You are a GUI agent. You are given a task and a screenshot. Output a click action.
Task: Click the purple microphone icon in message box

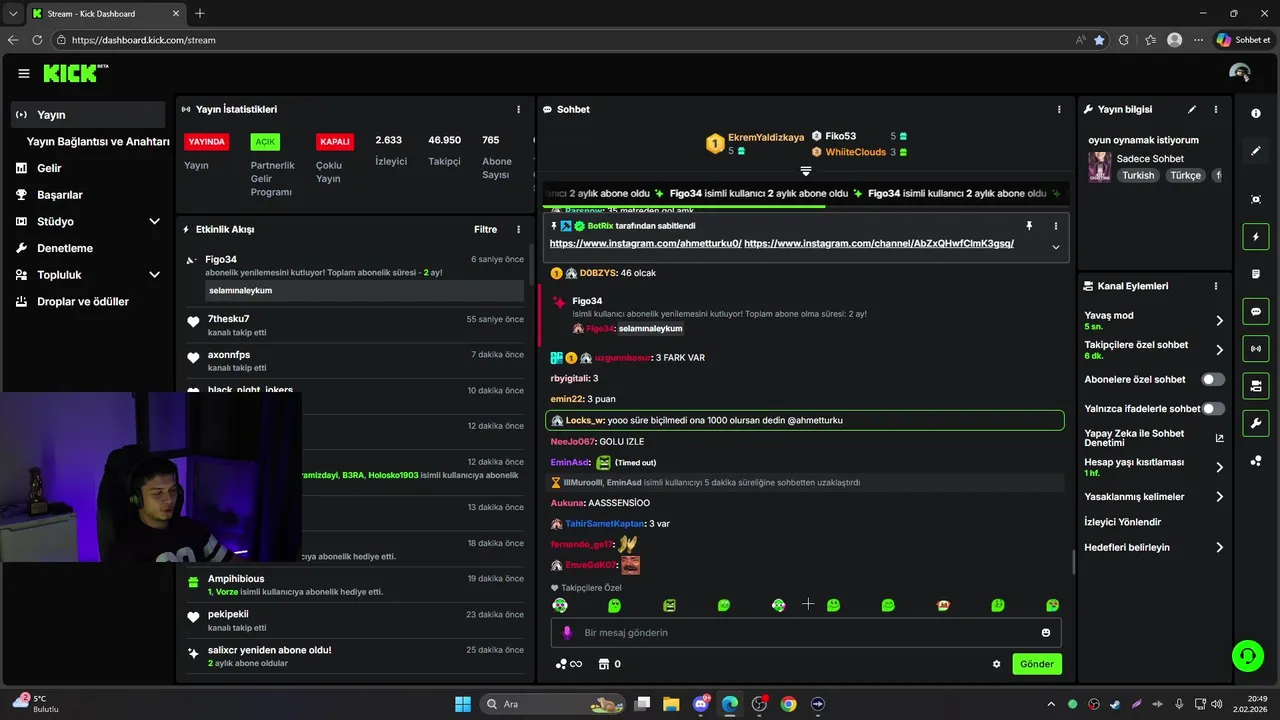pos(567,633)
